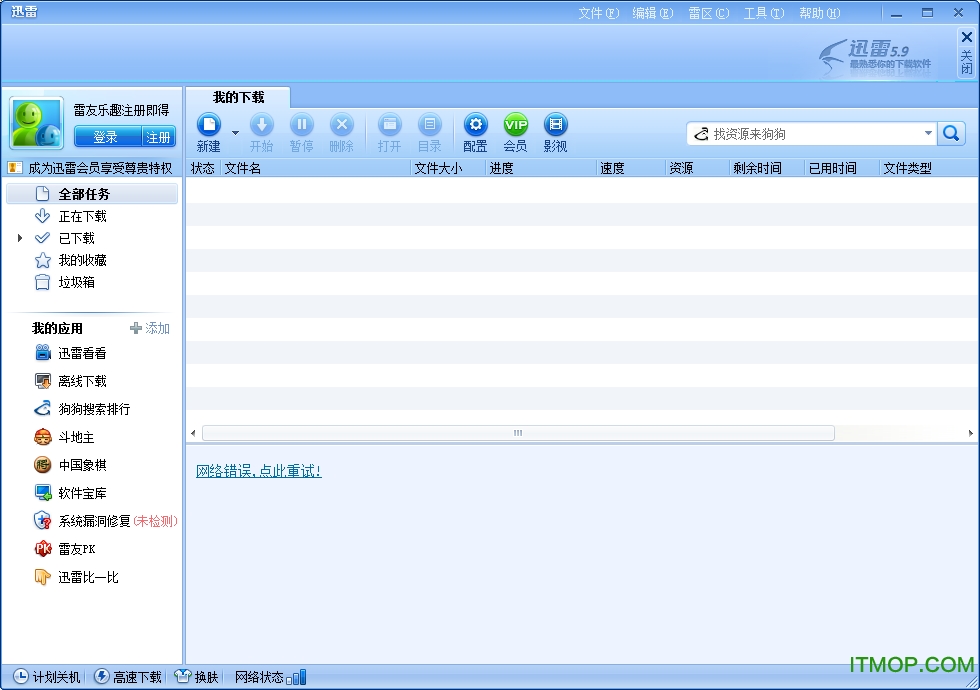Click the 打开 open file icon

(x=389, y=125)
